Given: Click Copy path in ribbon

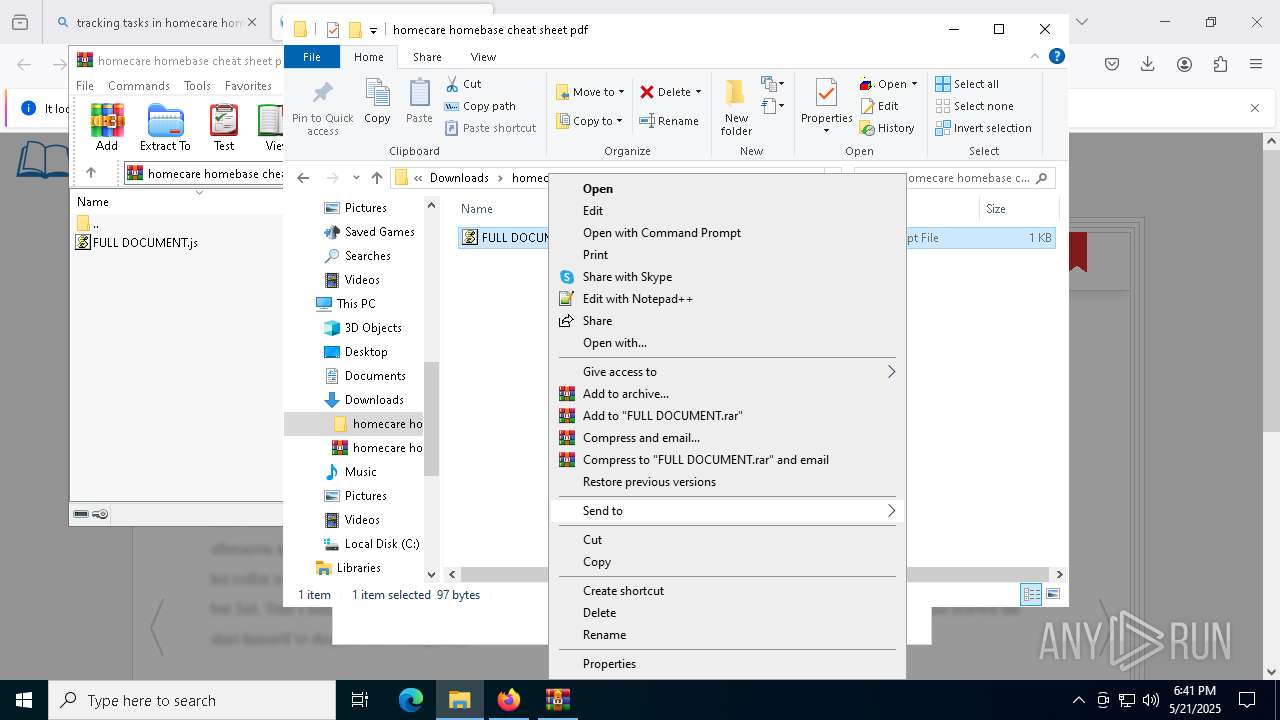Looking at the screenshot, I should click(x=480, y=106).
